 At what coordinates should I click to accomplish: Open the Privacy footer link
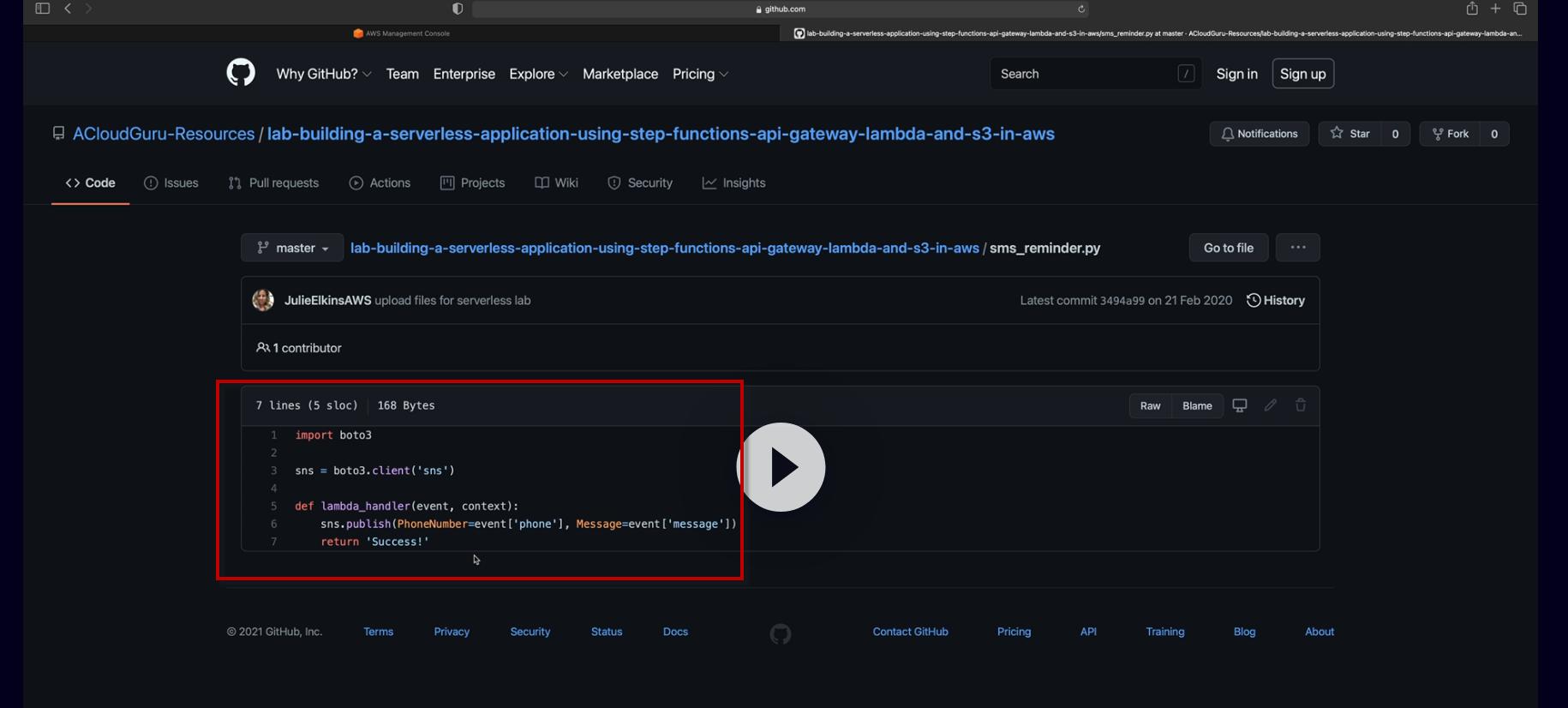(x=452, y=632)
